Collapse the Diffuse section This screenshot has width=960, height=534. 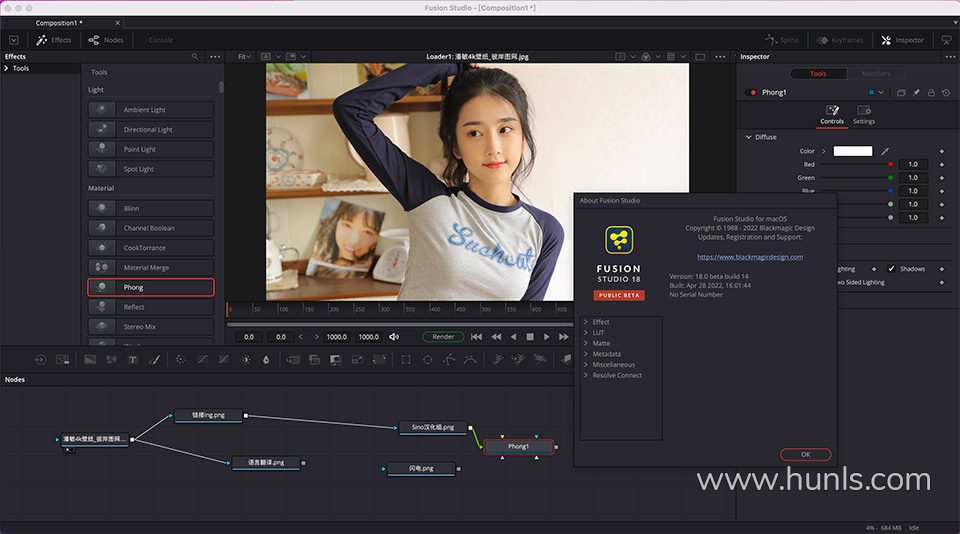pyautogui.click(x=749, y=137)
